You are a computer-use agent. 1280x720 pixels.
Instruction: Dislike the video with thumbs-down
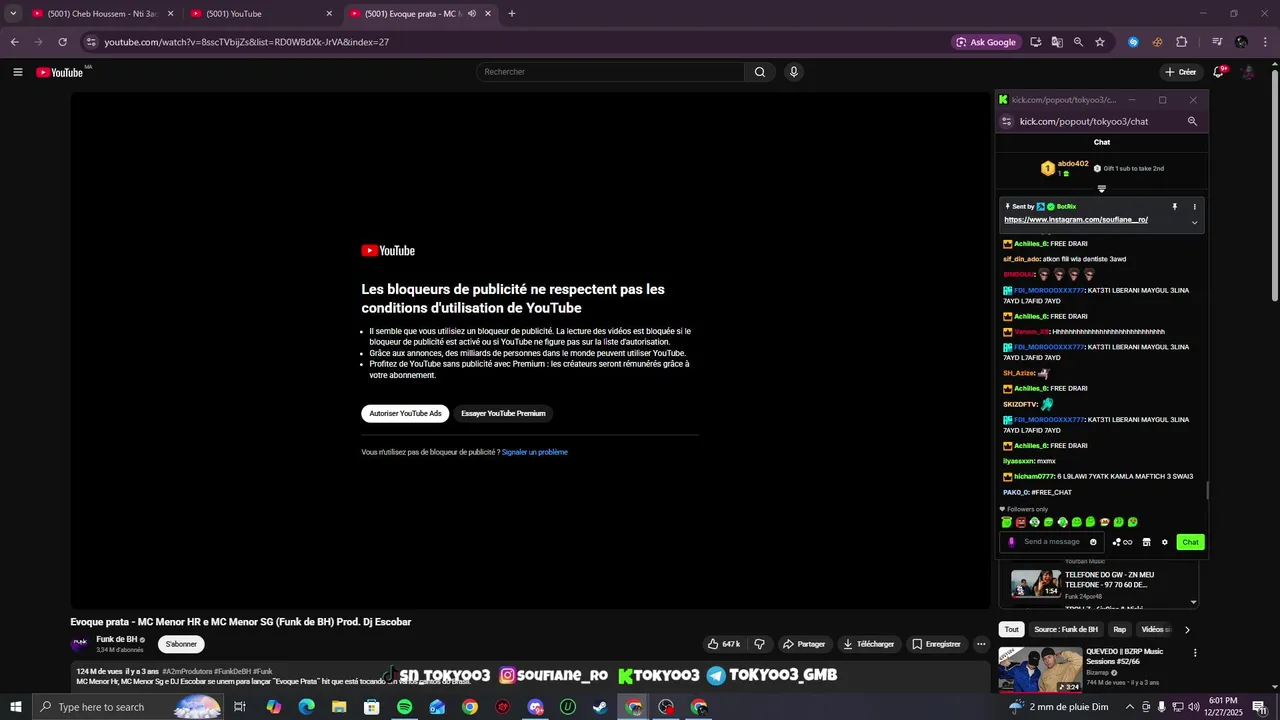pos(759,644)
